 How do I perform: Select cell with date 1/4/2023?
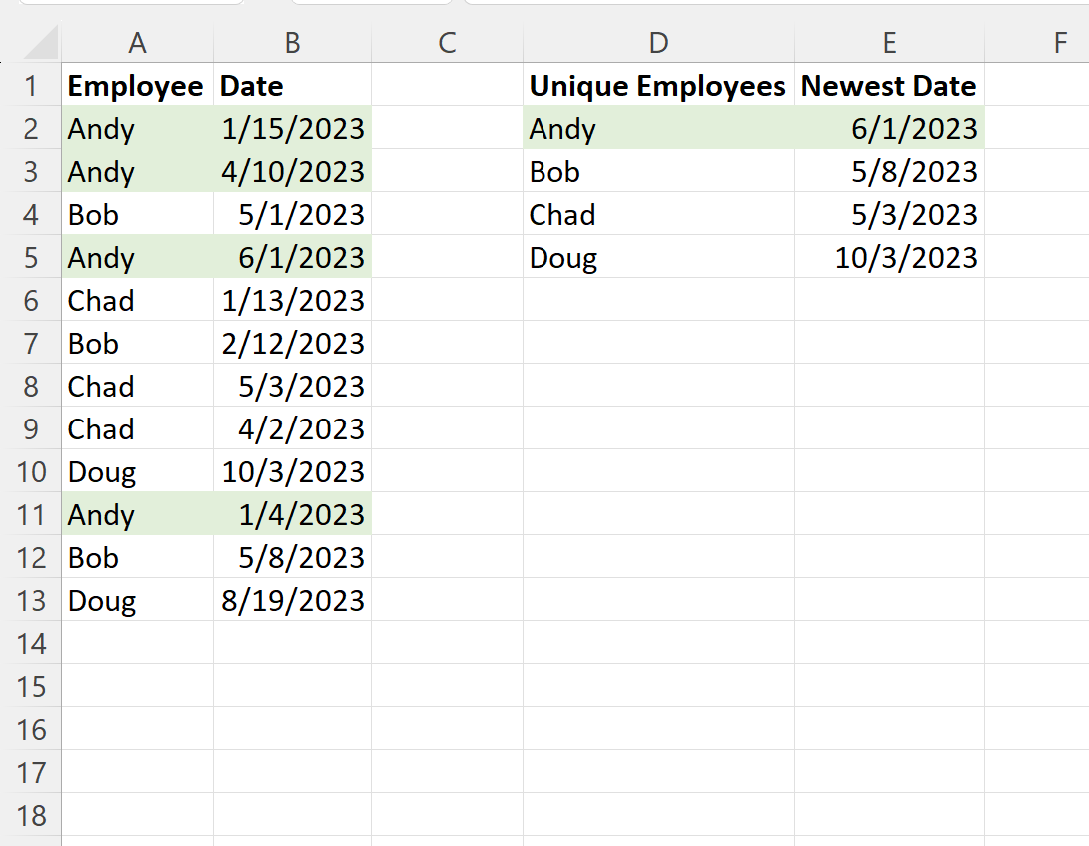pos(292,515)
